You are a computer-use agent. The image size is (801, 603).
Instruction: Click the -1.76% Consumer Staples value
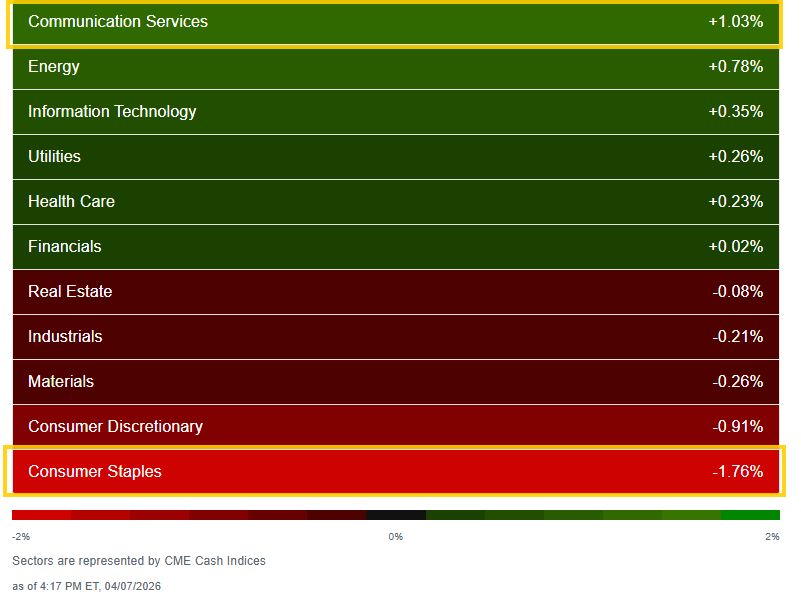point(738,471)
